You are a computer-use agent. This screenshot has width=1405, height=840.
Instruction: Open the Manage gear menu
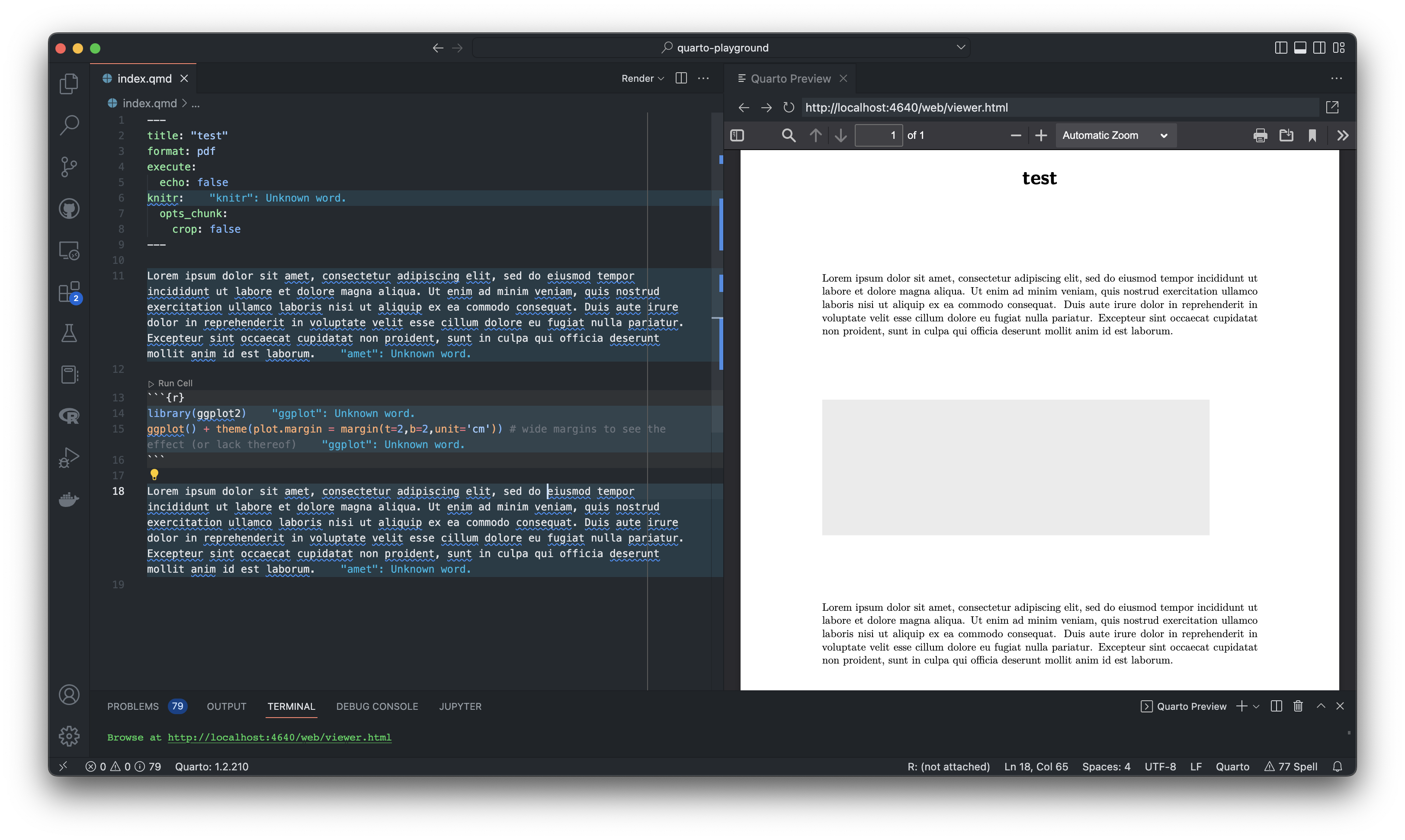coord(69,736)
